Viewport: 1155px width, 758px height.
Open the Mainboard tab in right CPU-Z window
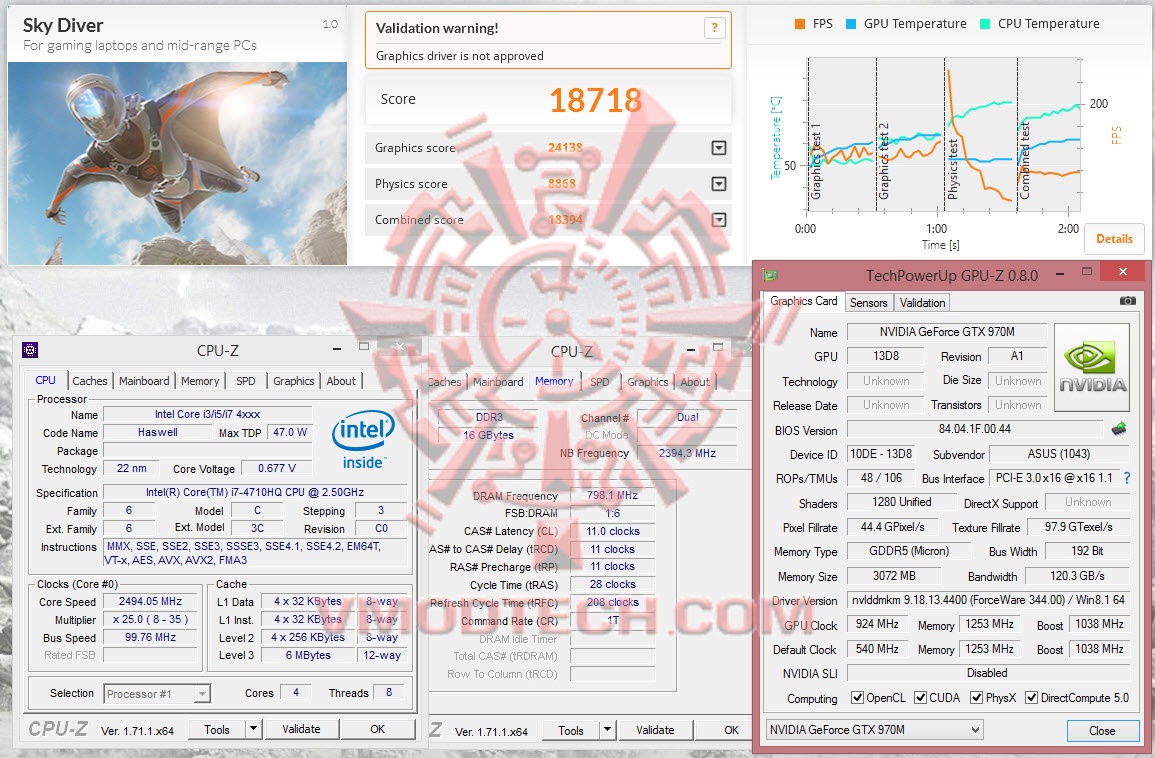[498, 382]
